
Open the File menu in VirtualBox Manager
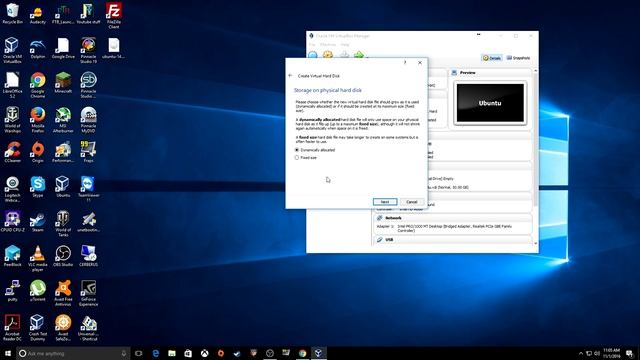pyautogui.click(x=312, y=44)
